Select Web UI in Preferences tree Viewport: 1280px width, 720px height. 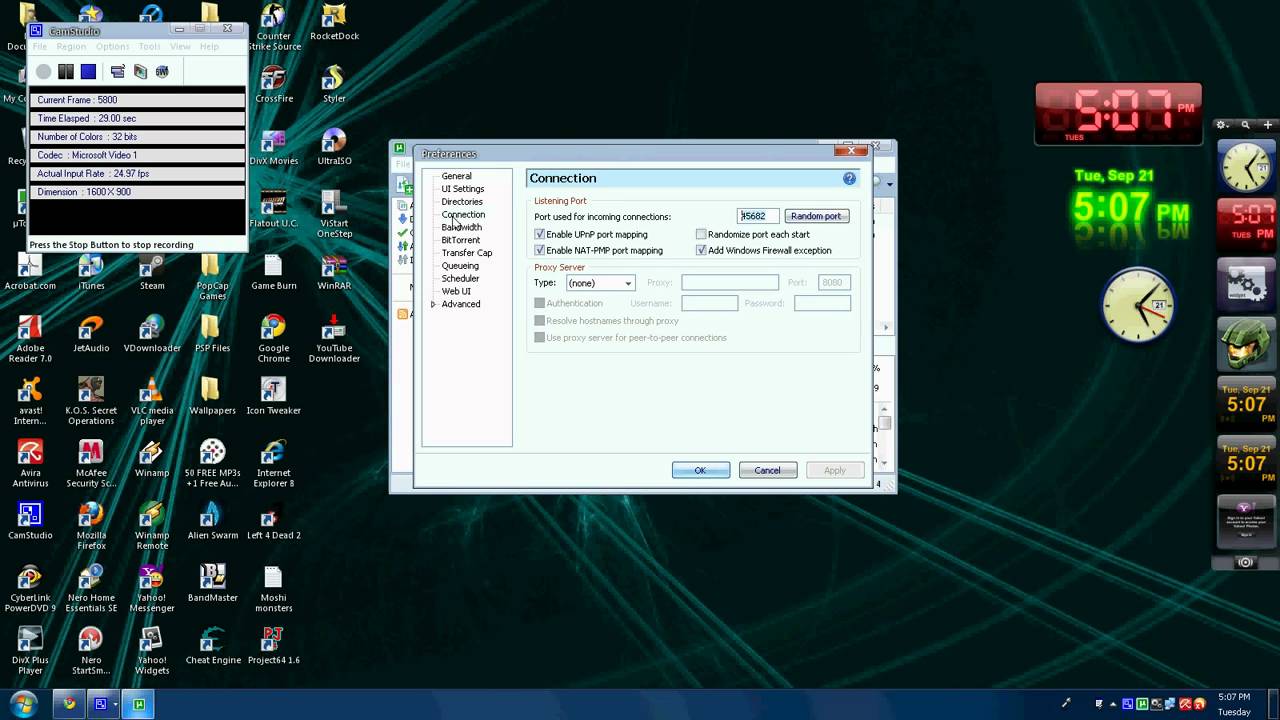[456, 291]
